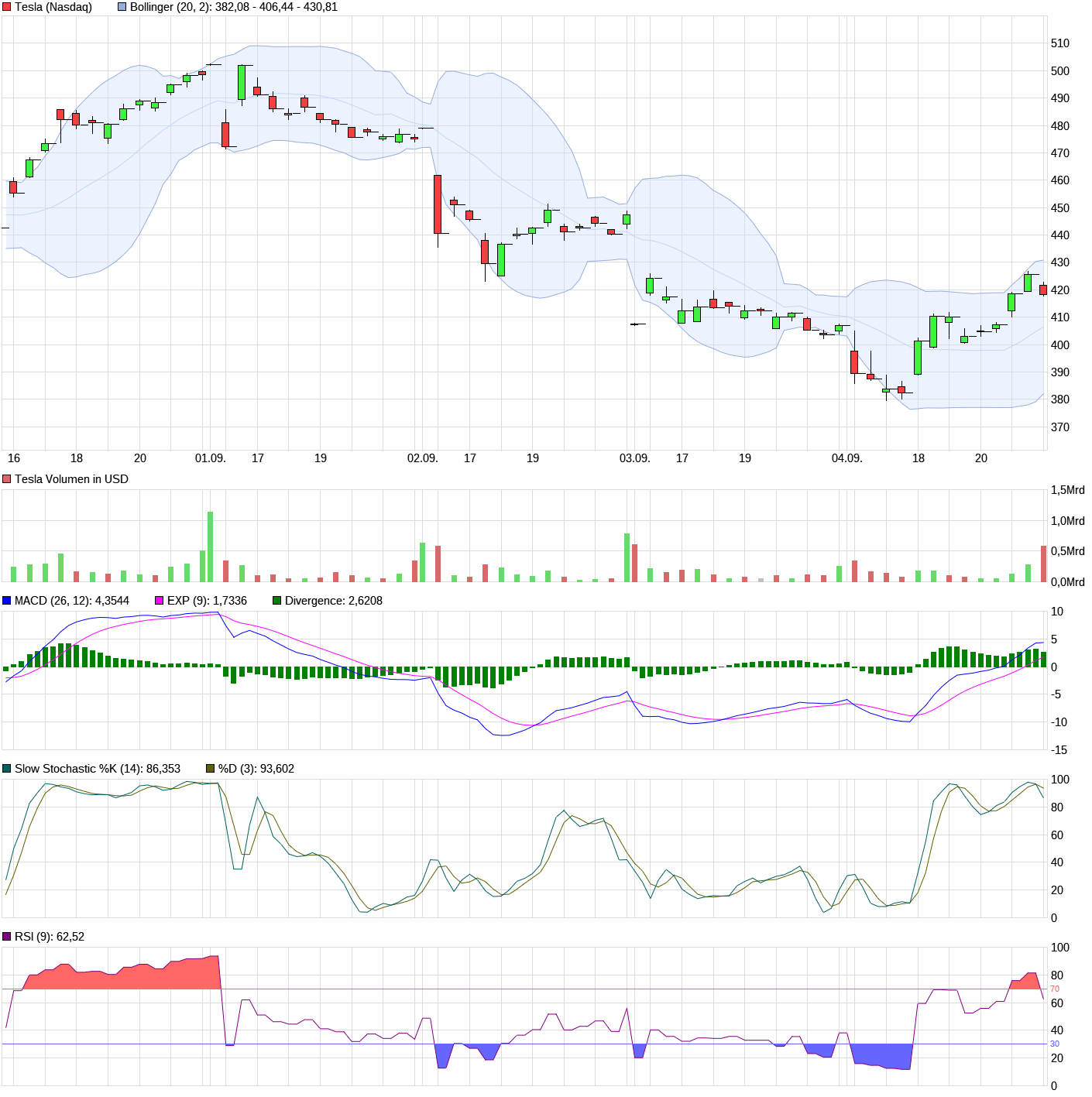Click the red "70" RSI overbought marker
This screenshot has height=1097, width=1092.
coord(1055,989)
